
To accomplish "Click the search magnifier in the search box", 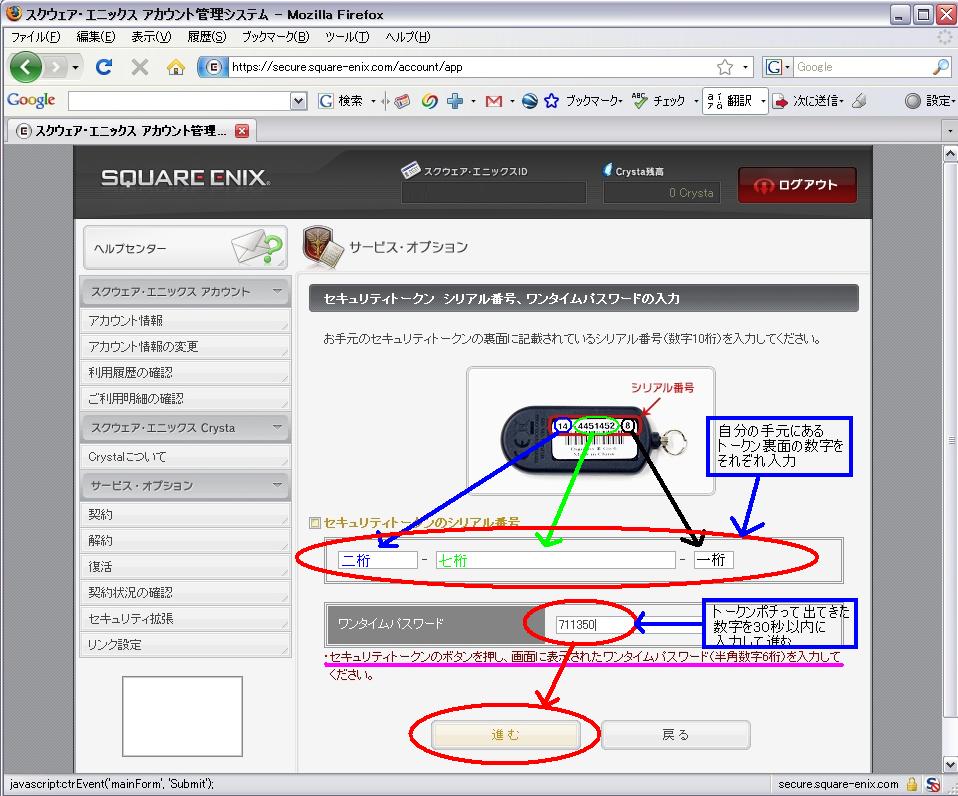I will (x=941, y=67).
